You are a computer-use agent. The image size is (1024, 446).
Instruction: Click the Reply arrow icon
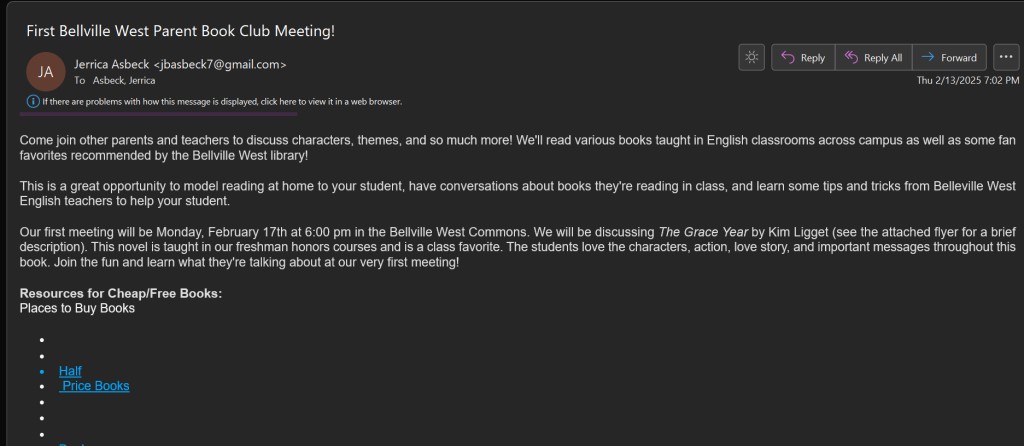point(788,58)
